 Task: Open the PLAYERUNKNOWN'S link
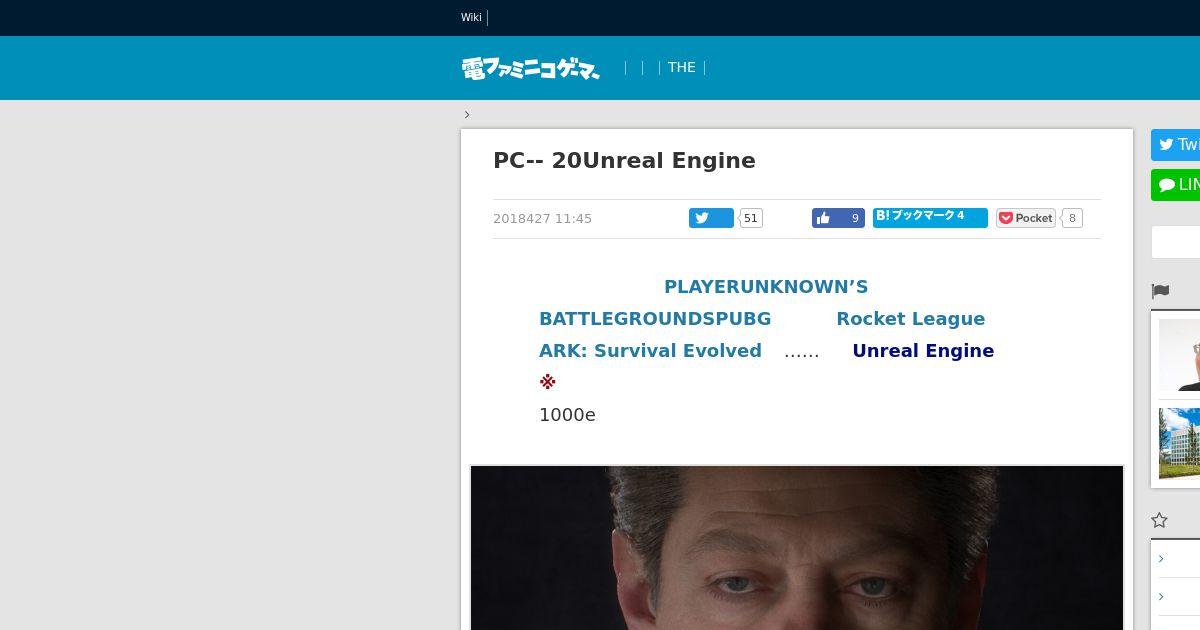[x=766, y=287]
